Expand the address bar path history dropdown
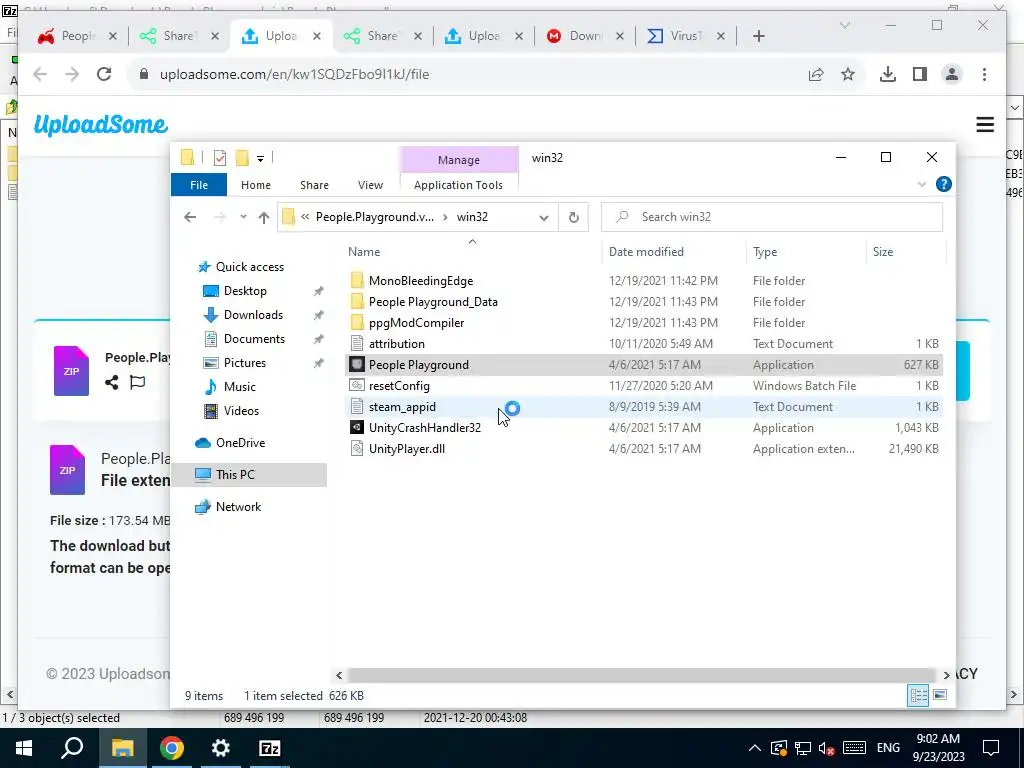1024x768 pixels. (543, 217)
